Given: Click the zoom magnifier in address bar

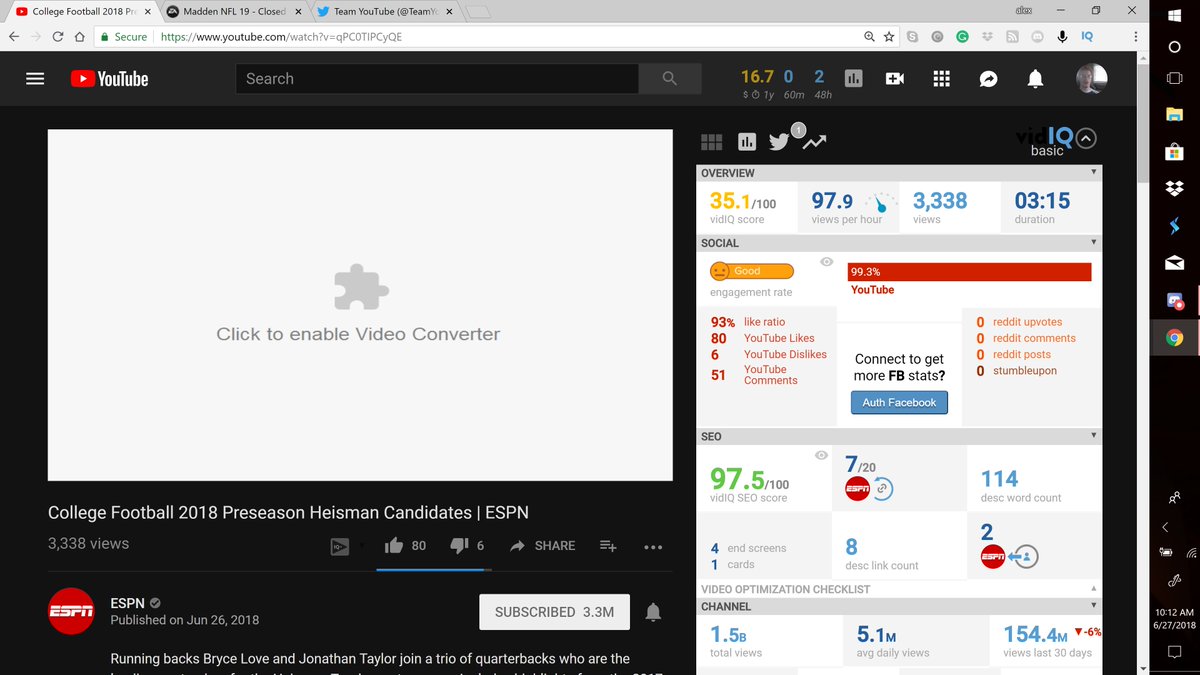Looking at the screenshot, I should pos(869,36).
